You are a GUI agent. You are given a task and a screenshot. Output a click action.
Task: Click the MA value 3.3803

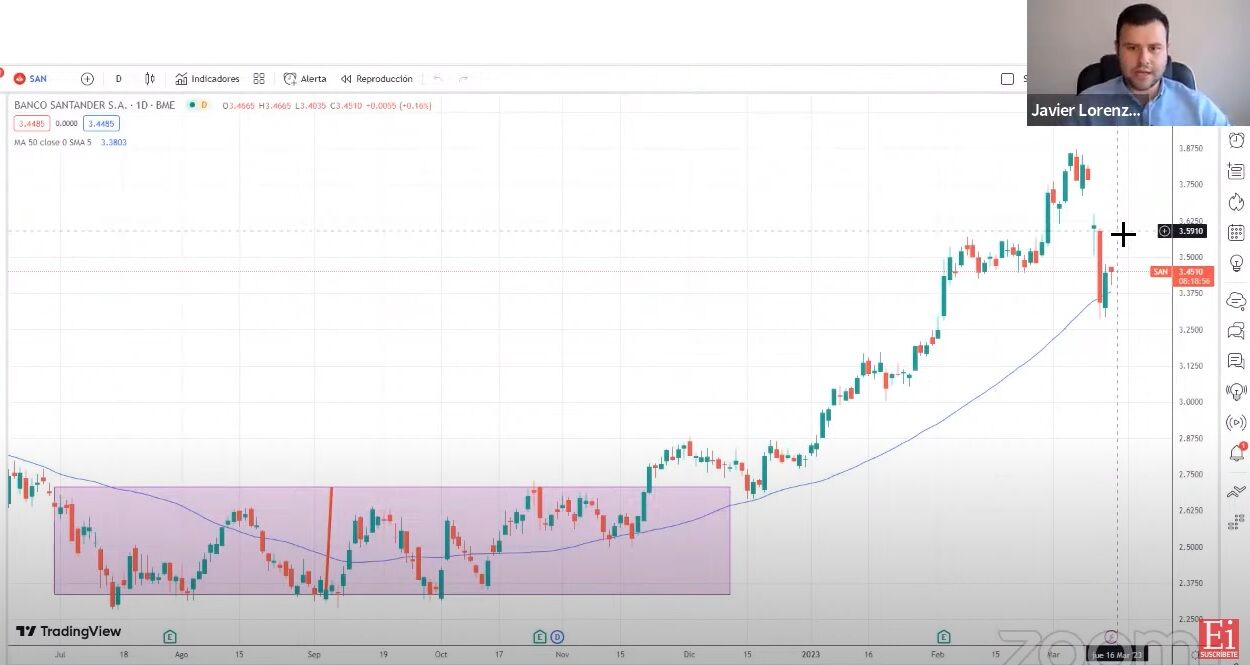point(114,142)
